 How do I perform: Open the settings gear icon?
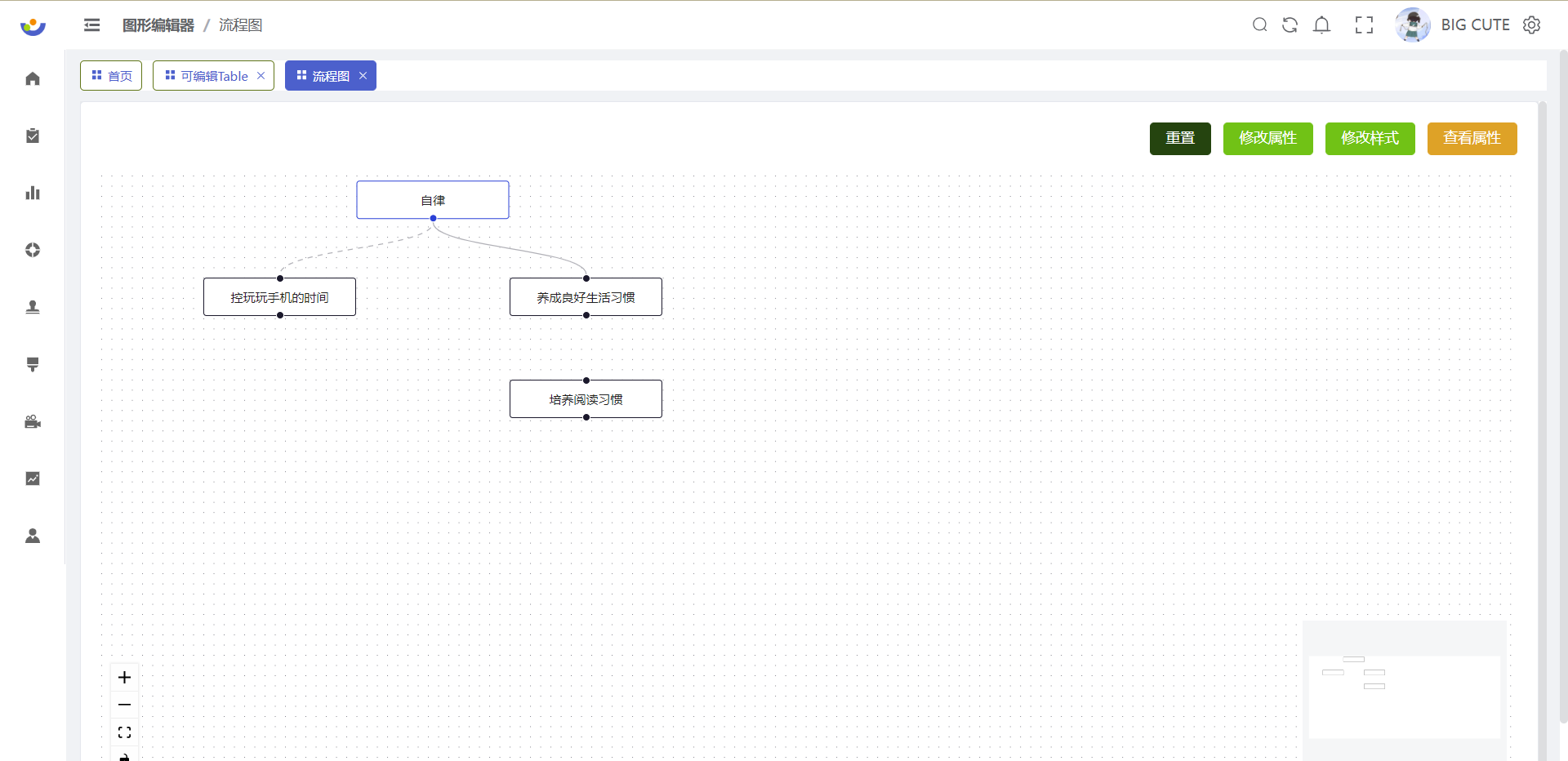click(x=1531, y=25)
